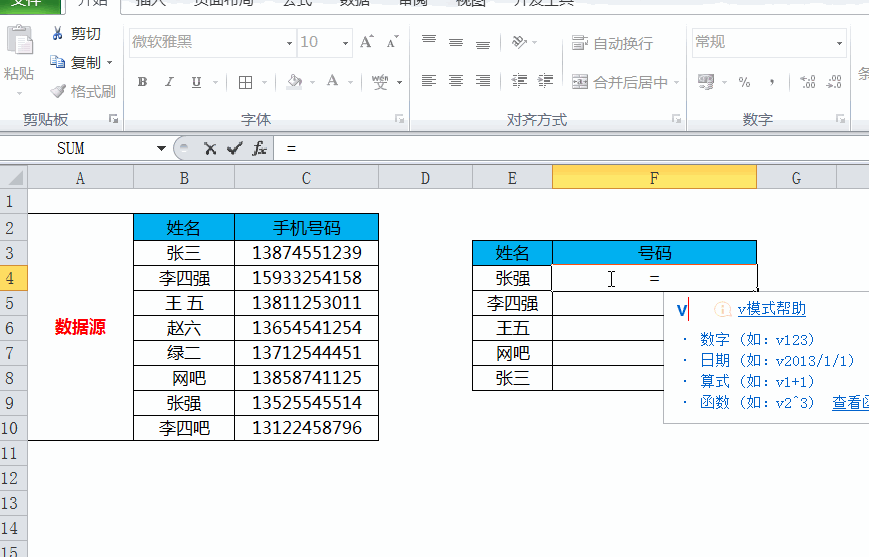
Task: Open the v模式帮助 link
Action: pyautogui.click(x=771, y=309)
